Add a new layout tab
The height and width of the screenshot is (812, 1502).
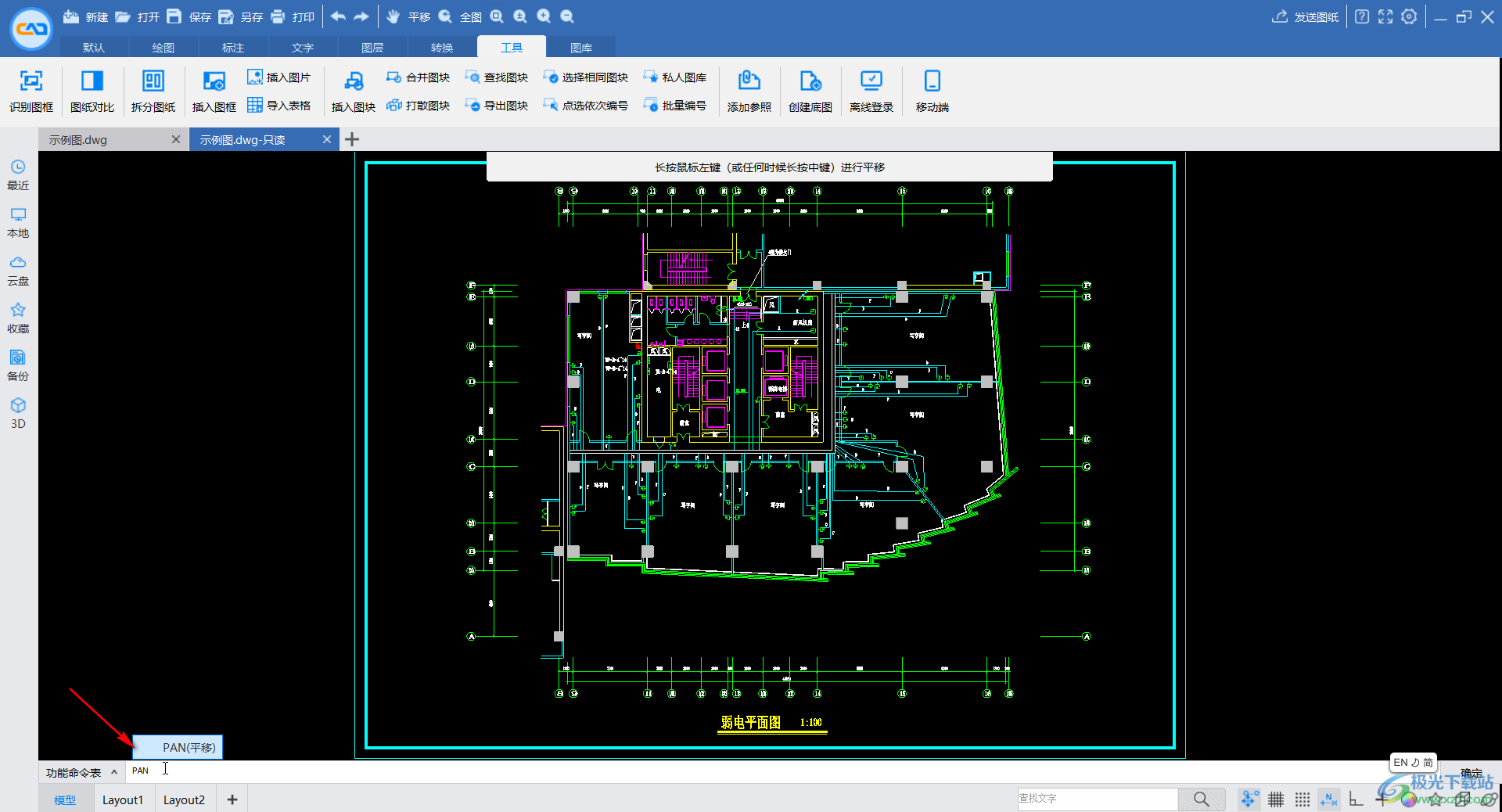(232, 799)
